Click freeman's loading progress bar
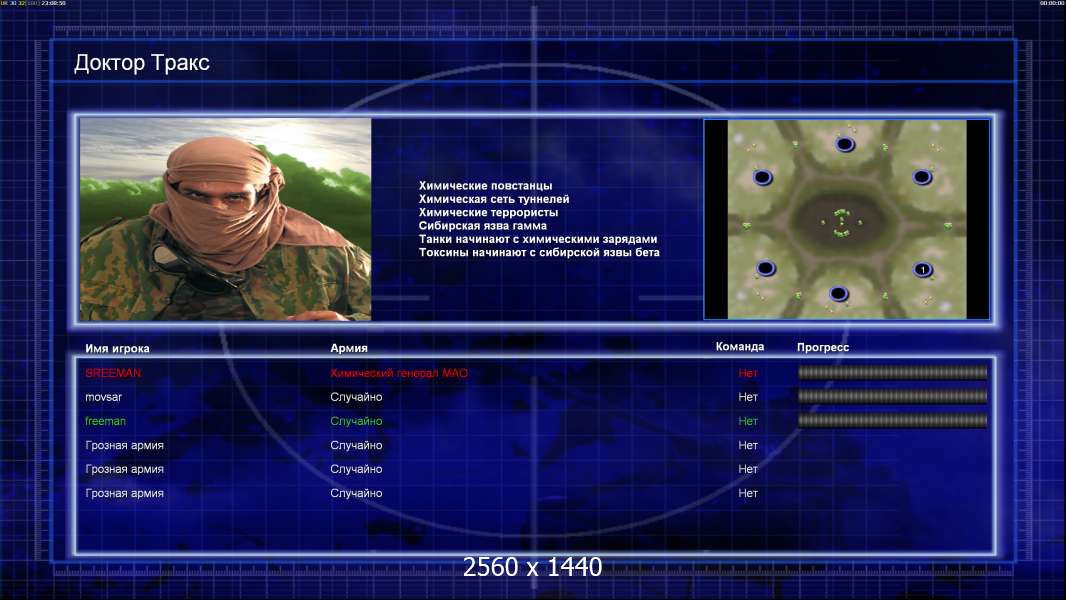1066x600 pixels. pos(893,421)
